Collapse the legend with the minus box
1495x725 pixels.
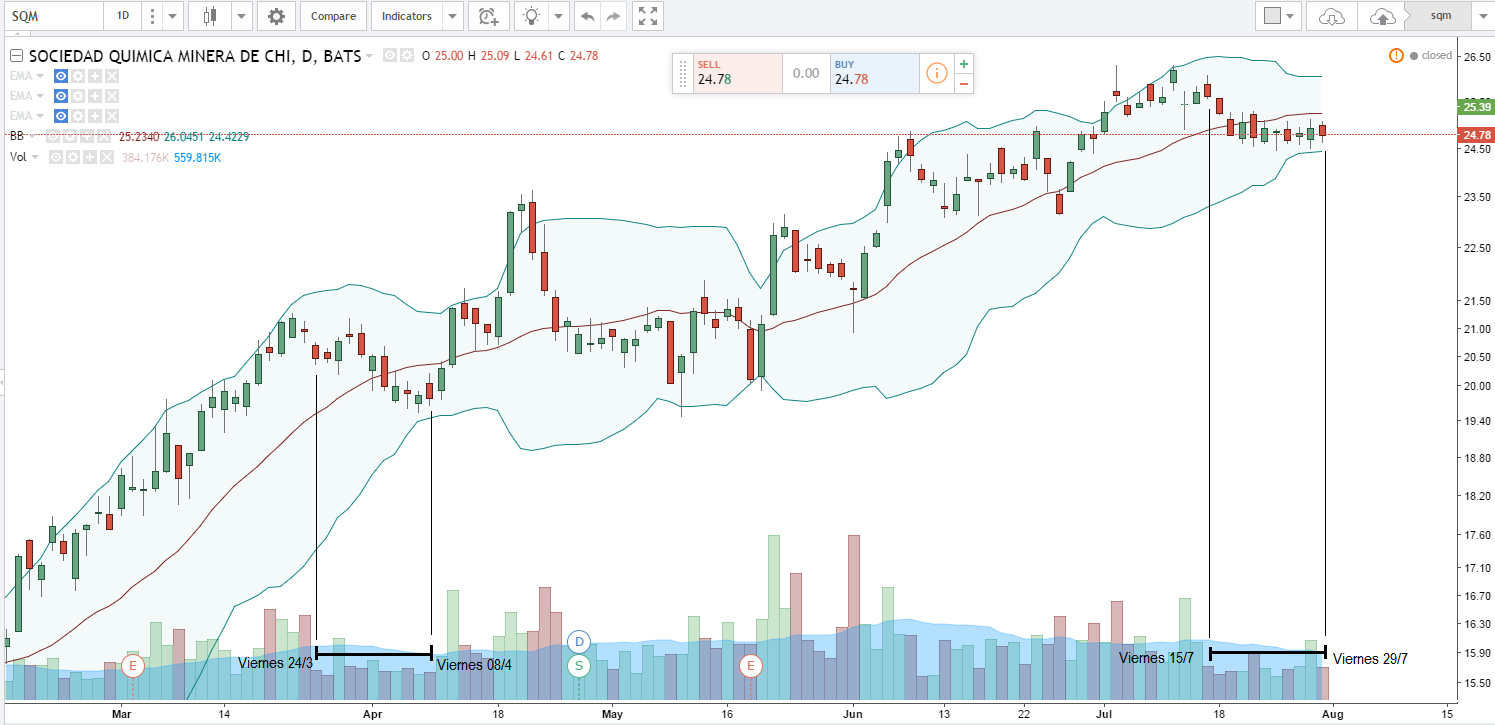(15, 56)
